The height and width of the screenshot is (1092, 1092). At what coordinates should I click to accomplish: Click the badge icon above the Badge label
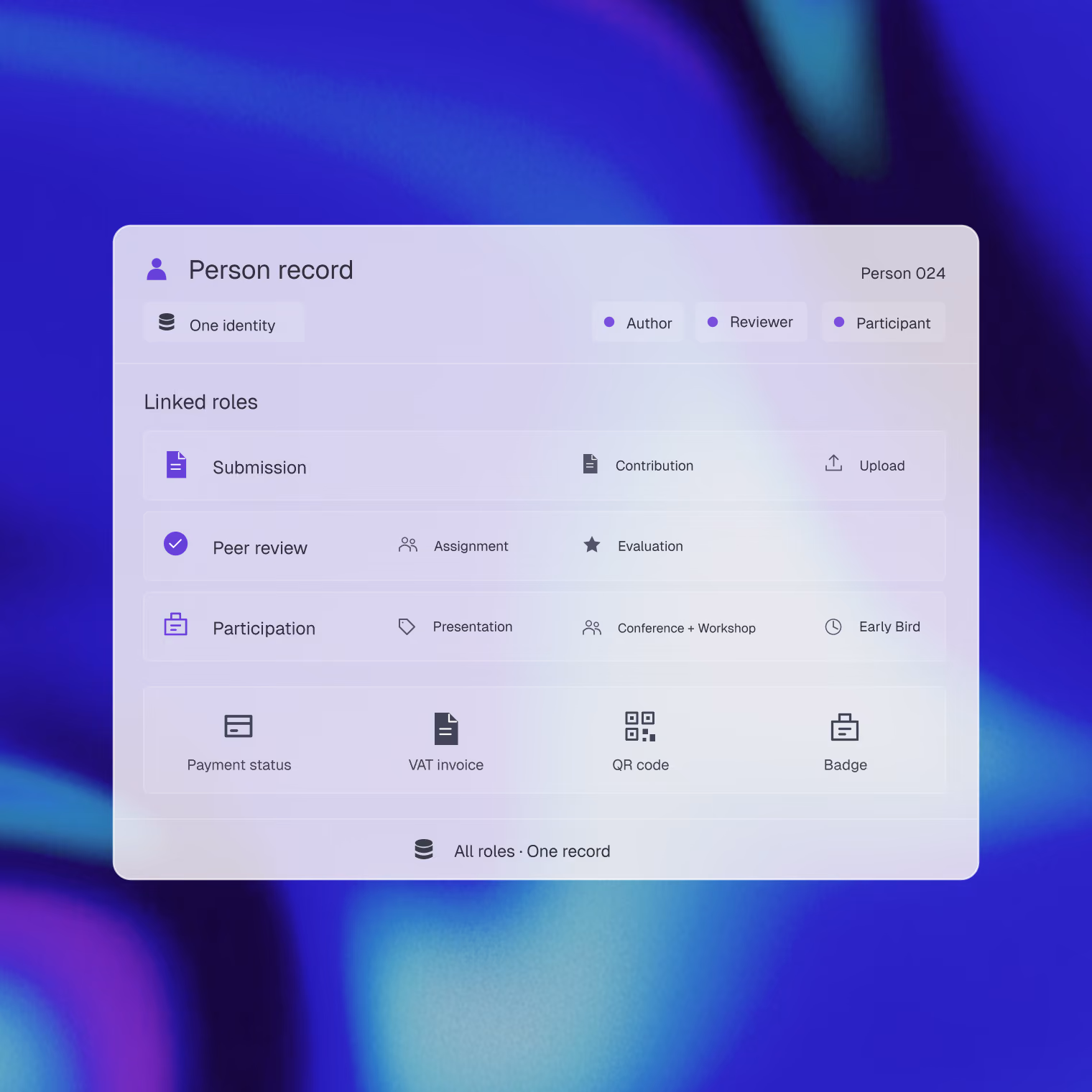(845, 727)
